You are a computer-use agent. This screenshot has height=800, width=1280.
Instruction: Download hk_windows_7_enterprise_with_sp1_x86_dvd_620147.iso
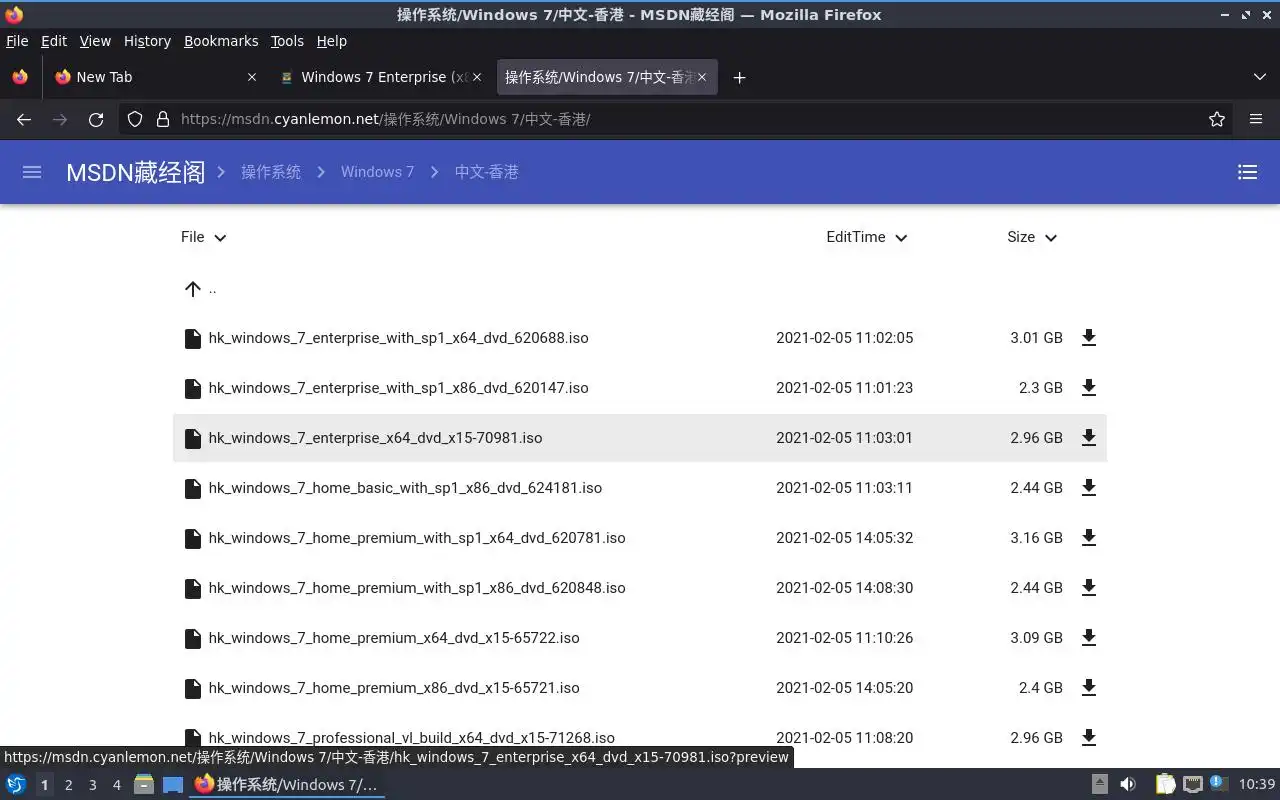point(1089,388)
